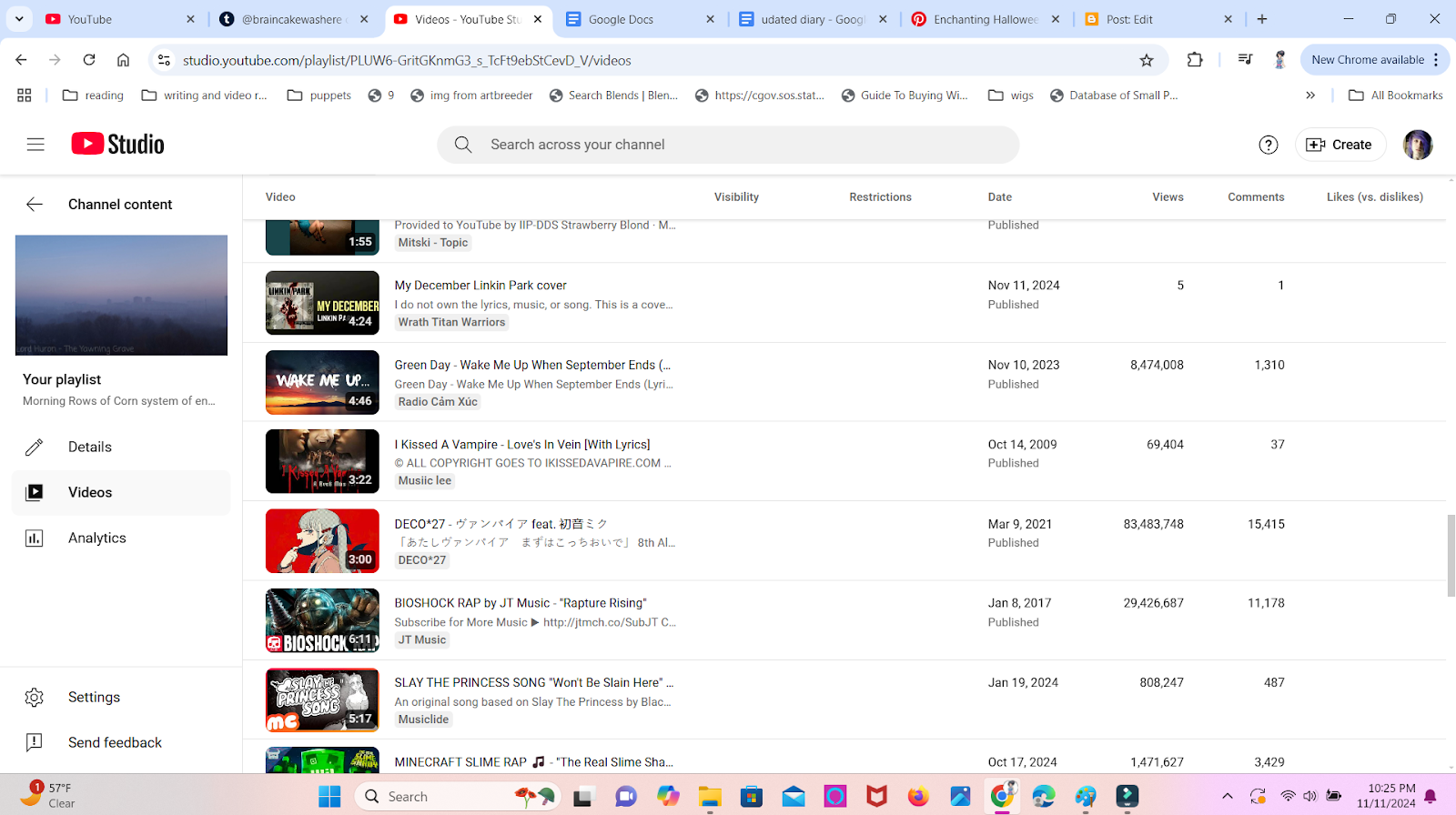Click the Create button
Image resolution: width=1456 pixels, height=815 pixels.
point(1340,145)
